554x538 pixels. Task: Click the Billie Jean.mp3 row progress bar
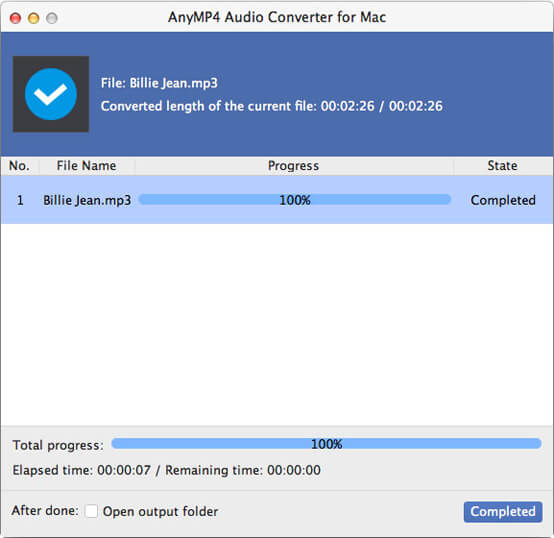(x=295, y=200)
